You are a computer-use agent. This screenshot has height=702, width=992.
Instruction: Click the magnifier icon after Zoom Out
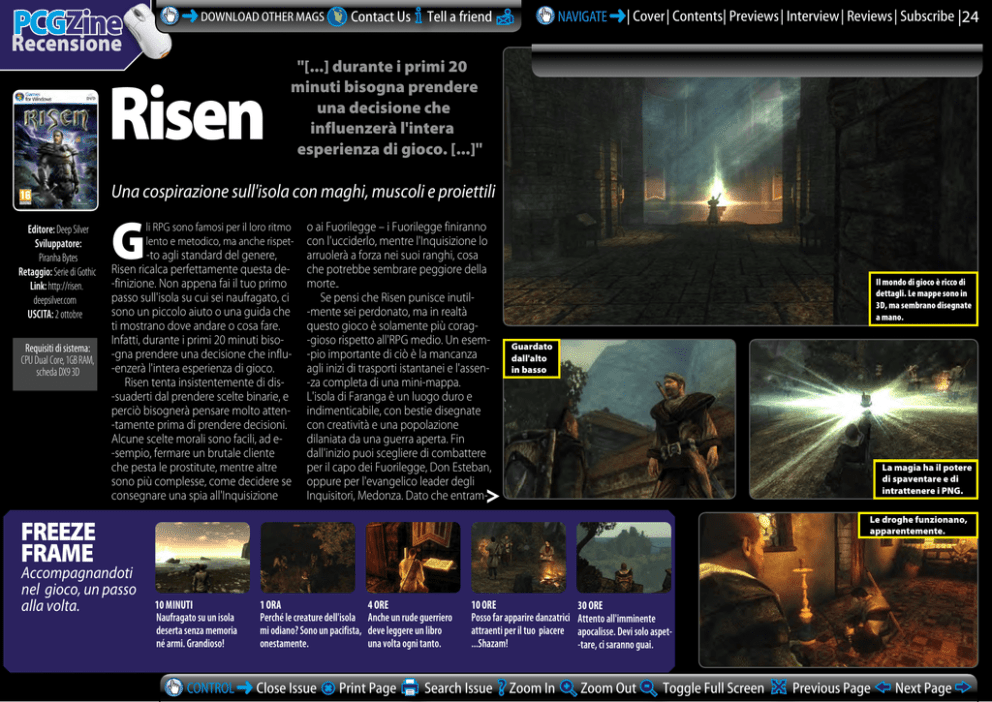[x=648, y=687]
